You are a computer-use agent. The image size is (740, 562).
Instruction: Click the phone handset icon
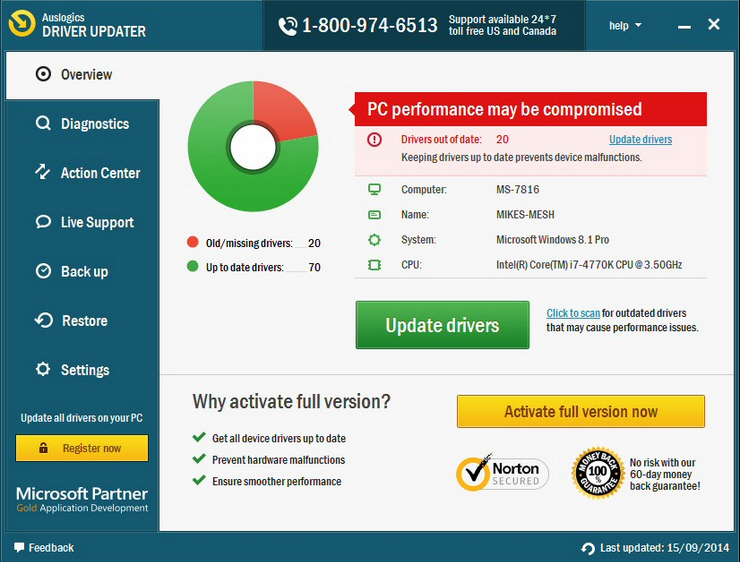click(x=287, y=26)
